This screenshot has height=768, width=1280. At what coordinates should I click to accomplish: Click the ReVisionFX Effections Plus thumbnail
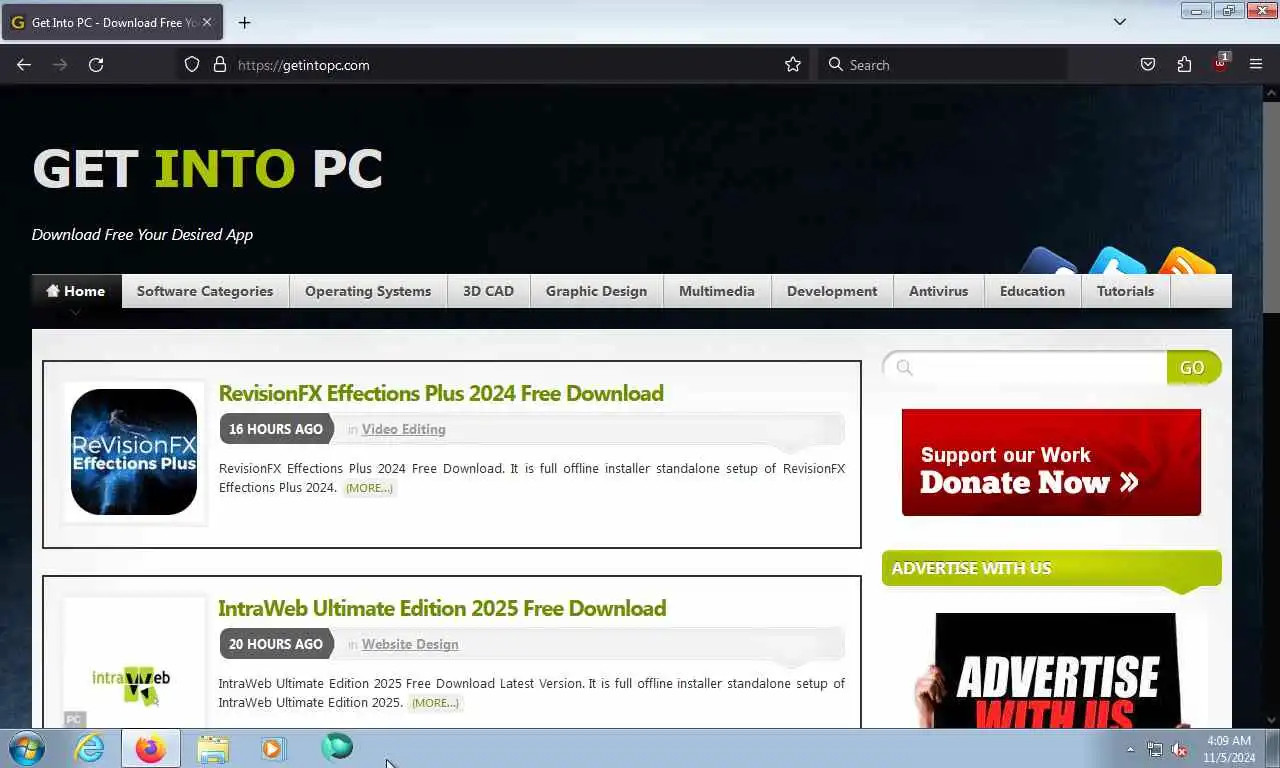tap(134, 452)
